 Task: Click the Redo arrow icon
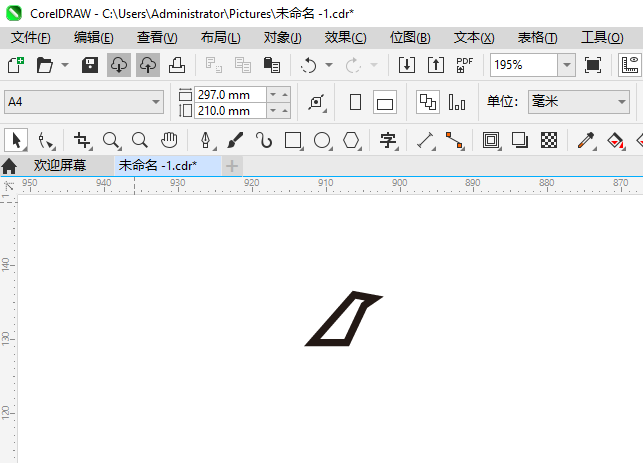point(353,65)
